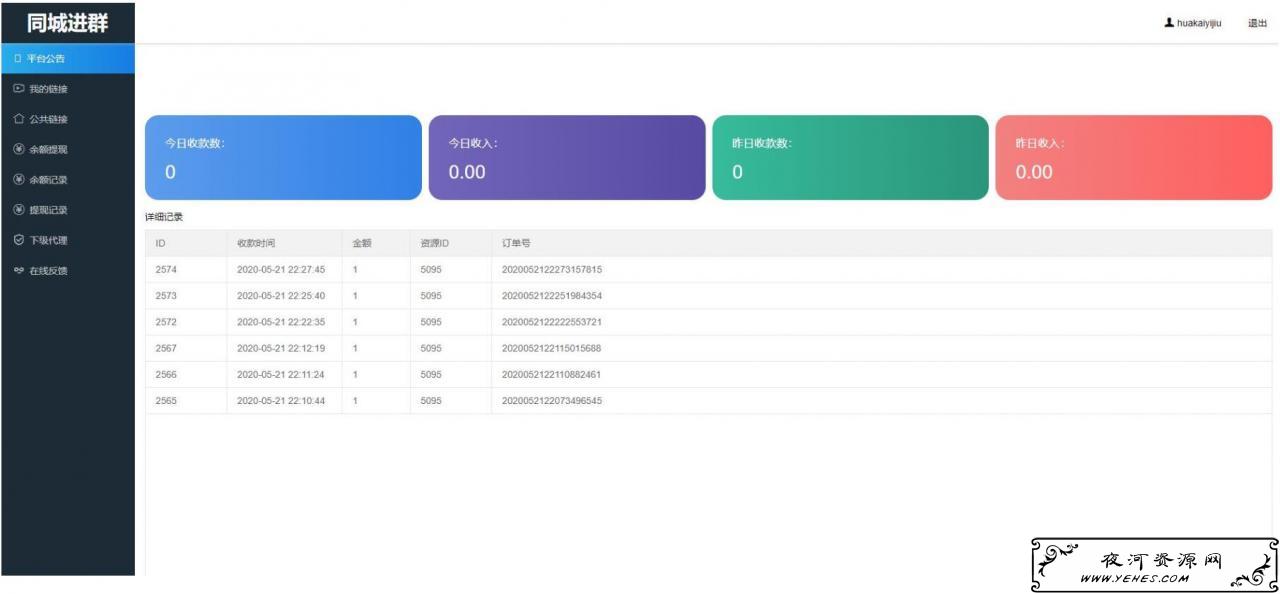Click the 资源ID column header
The image size is (1280, 594).
point(435,243)
